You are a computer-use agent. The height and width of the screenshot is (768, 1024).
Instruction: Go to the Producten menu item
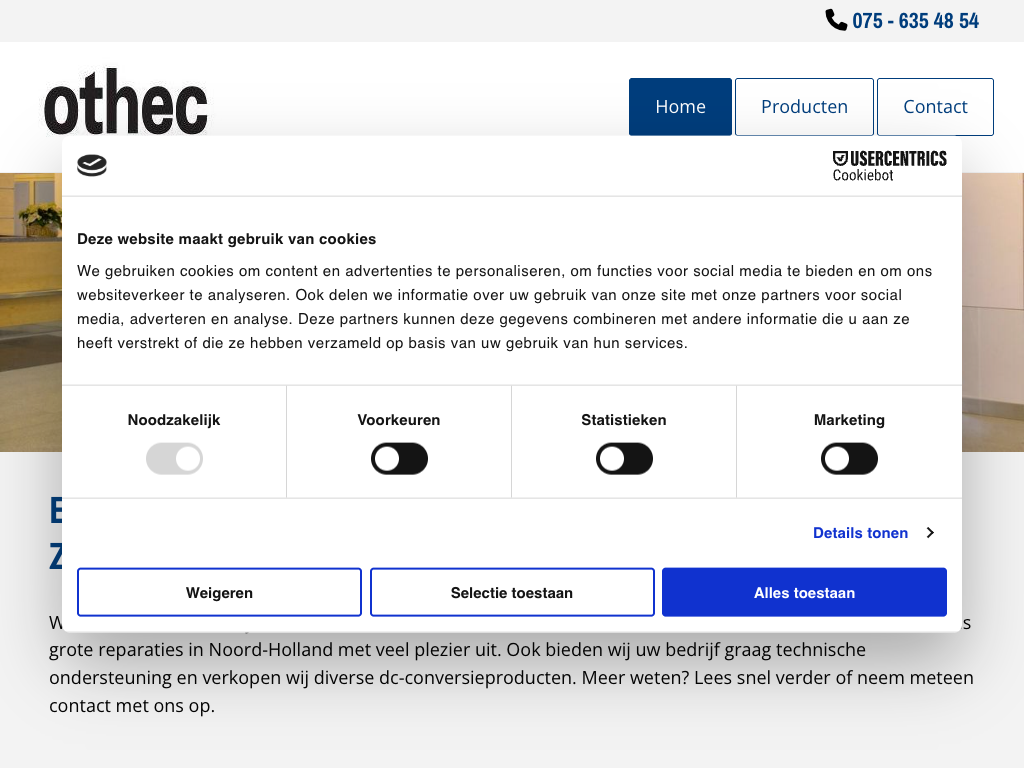pos(804,107)
